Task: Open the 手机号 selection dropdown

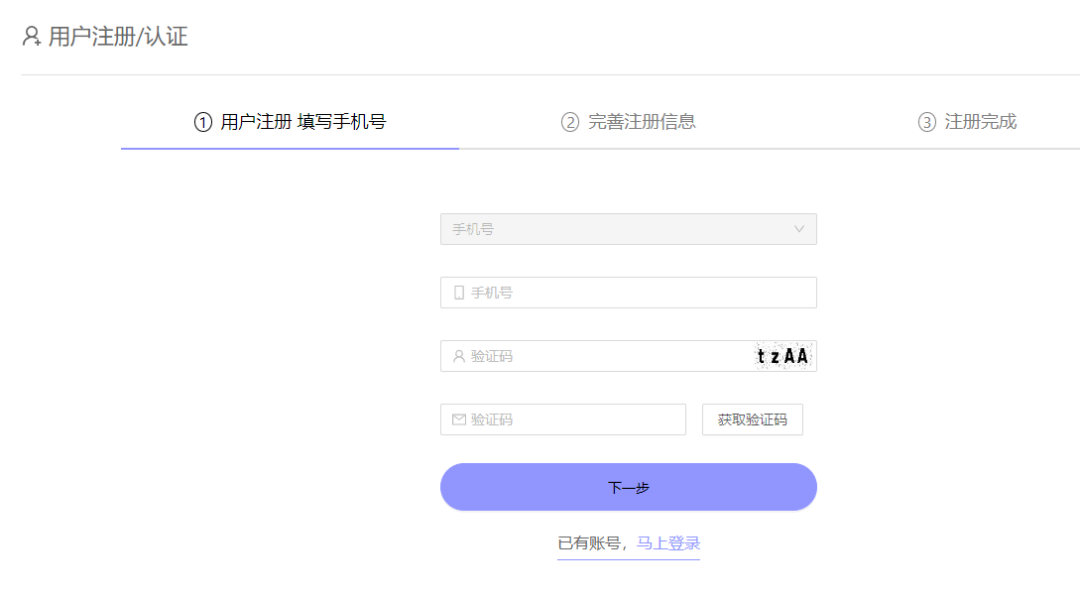Action: 628,229
